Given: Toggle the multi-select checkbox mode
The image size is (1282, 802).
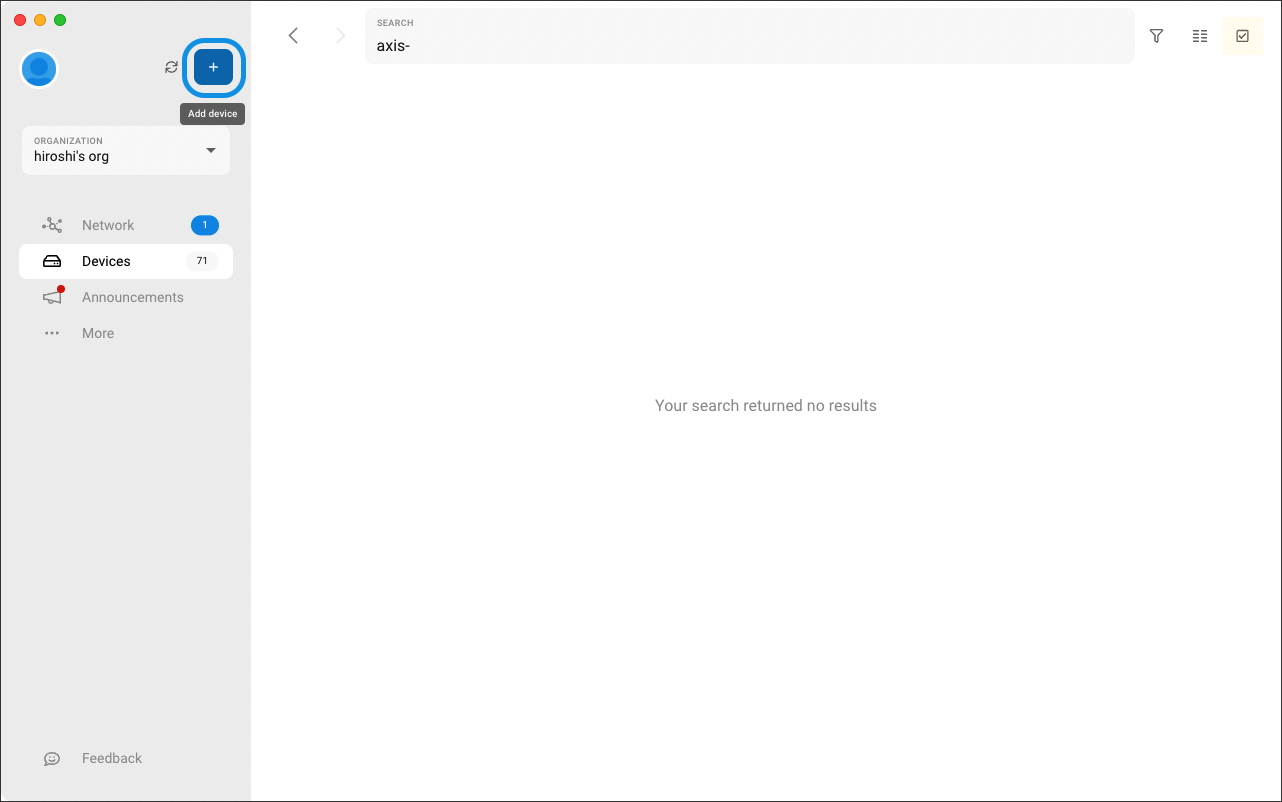Looking at the screenshot, I should pyautogui.click(x=1242, y=36).
